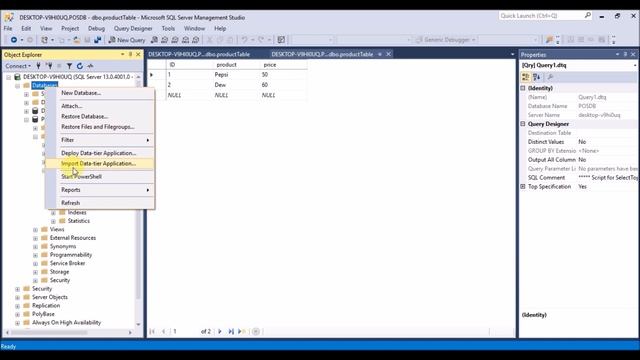Select the Statistics folder in tree
The width and height of the screenshot is (640, 360).
pos(79,221)
